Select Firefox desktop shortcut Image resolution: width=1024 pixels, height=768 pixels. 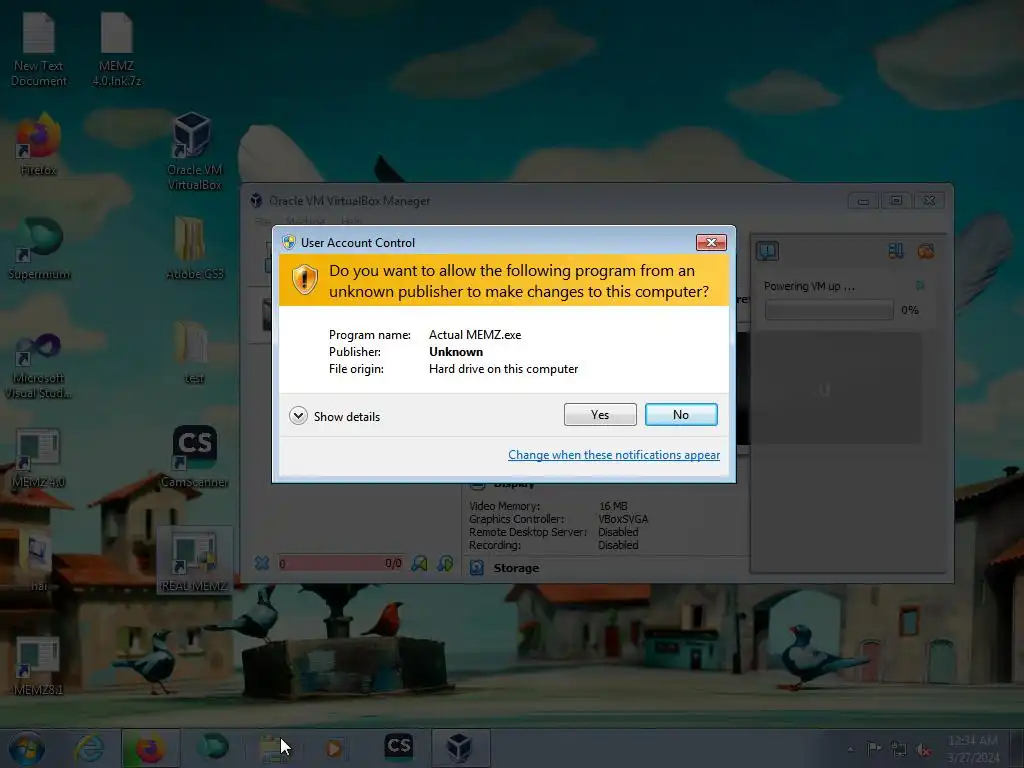click(x=39, y=145)
